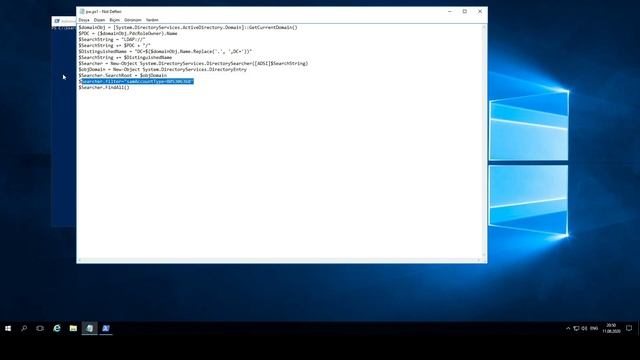Open the Dosya menu in Notepad
Viewport: 640px width, 360px height.
coord(84,20)
